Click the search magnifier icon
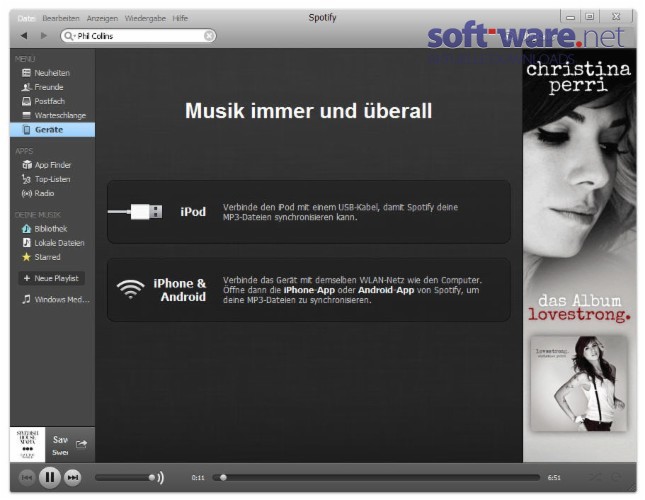This screenshot has height=500, width=645. point(69,36)
